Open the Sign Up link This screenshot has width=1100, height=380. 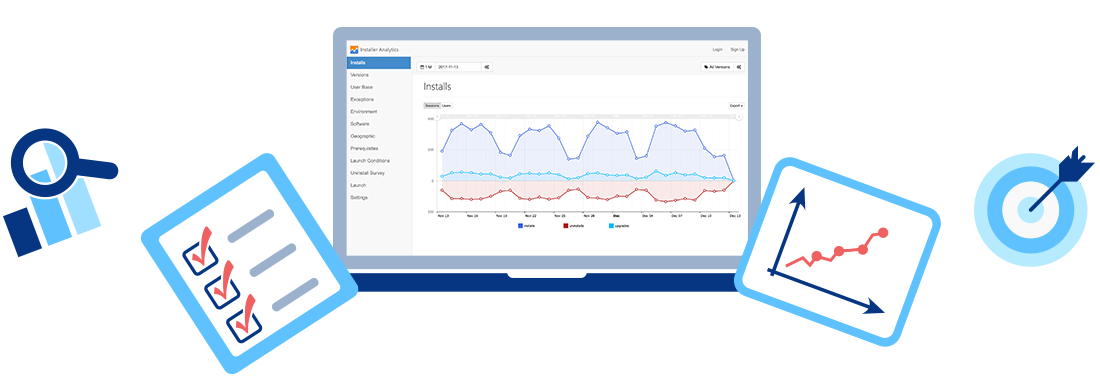point(737,50)
